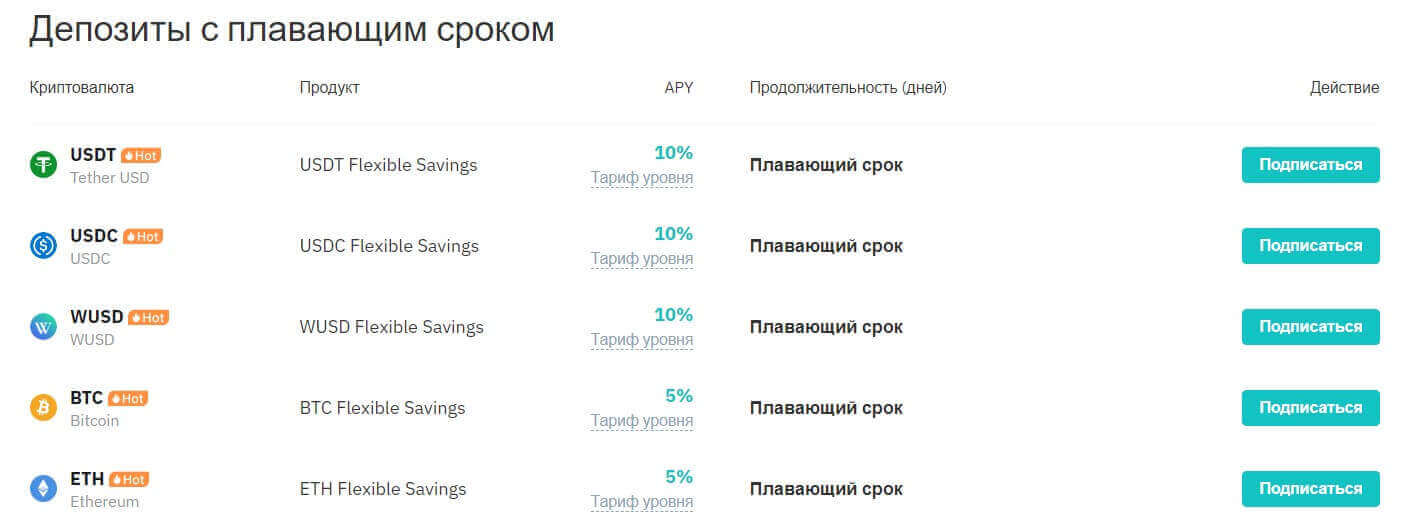Click the Криптовалюта column header
Viewport: 1412px width, 532px height.
click(82, 88)
